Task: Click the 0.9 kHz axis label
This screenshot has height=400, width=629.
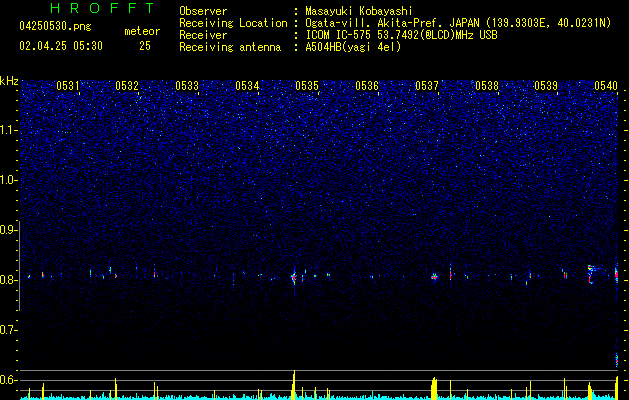Action: pos(9,230)
